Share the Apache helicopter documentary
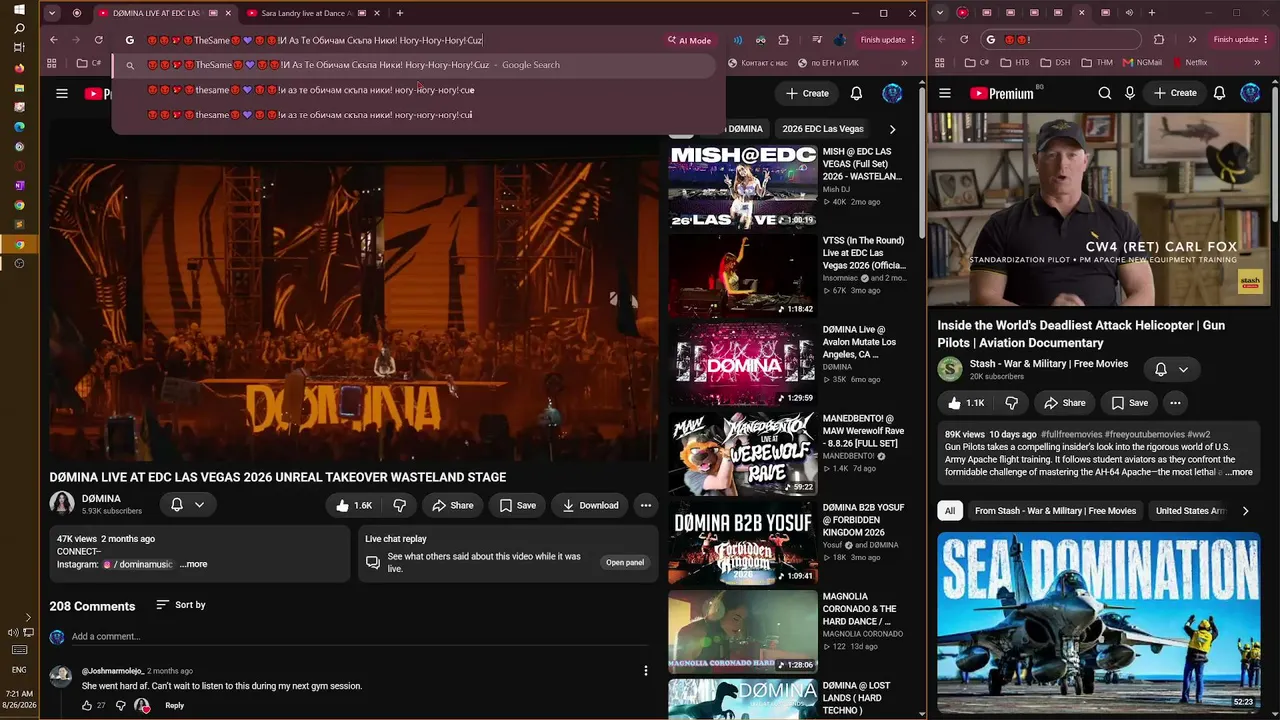 tap(1064, 403)
